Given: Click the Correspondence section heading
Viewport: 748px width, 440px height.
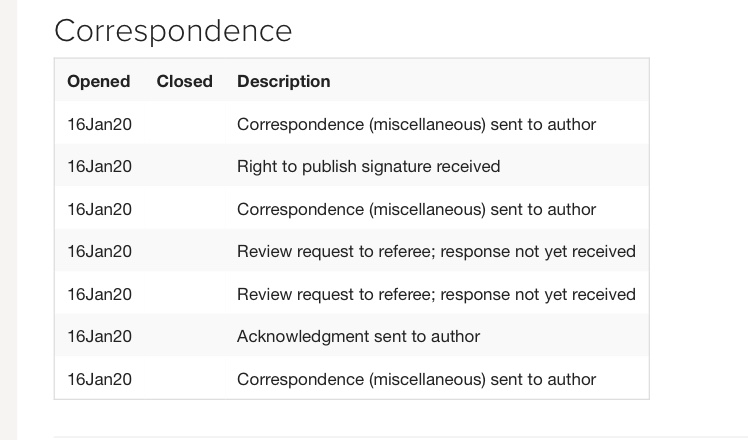Looking at the screenshot, I should point(173,31).
